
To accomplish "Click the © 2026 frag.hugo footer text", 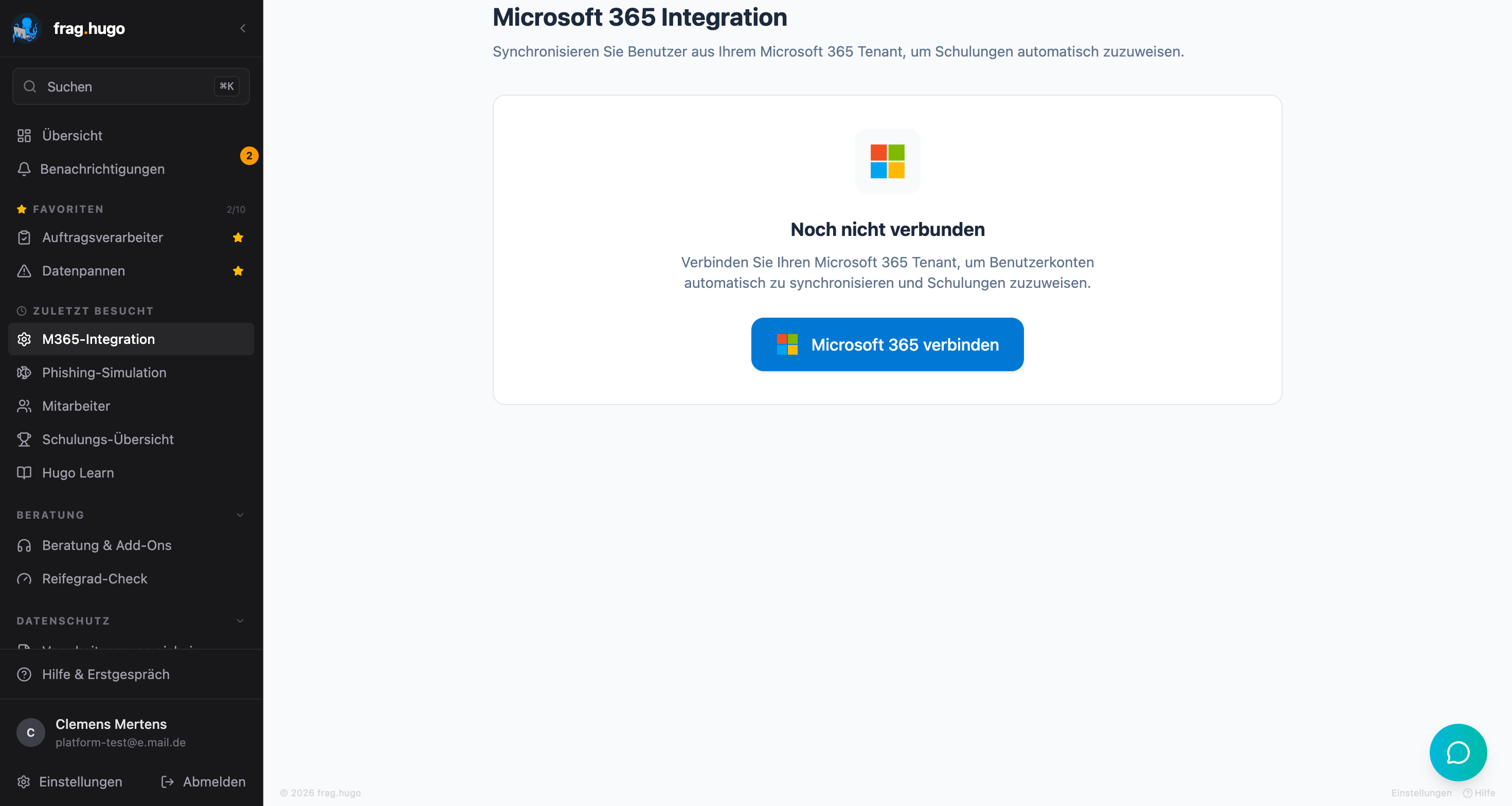I will click(x=320, y=793).
